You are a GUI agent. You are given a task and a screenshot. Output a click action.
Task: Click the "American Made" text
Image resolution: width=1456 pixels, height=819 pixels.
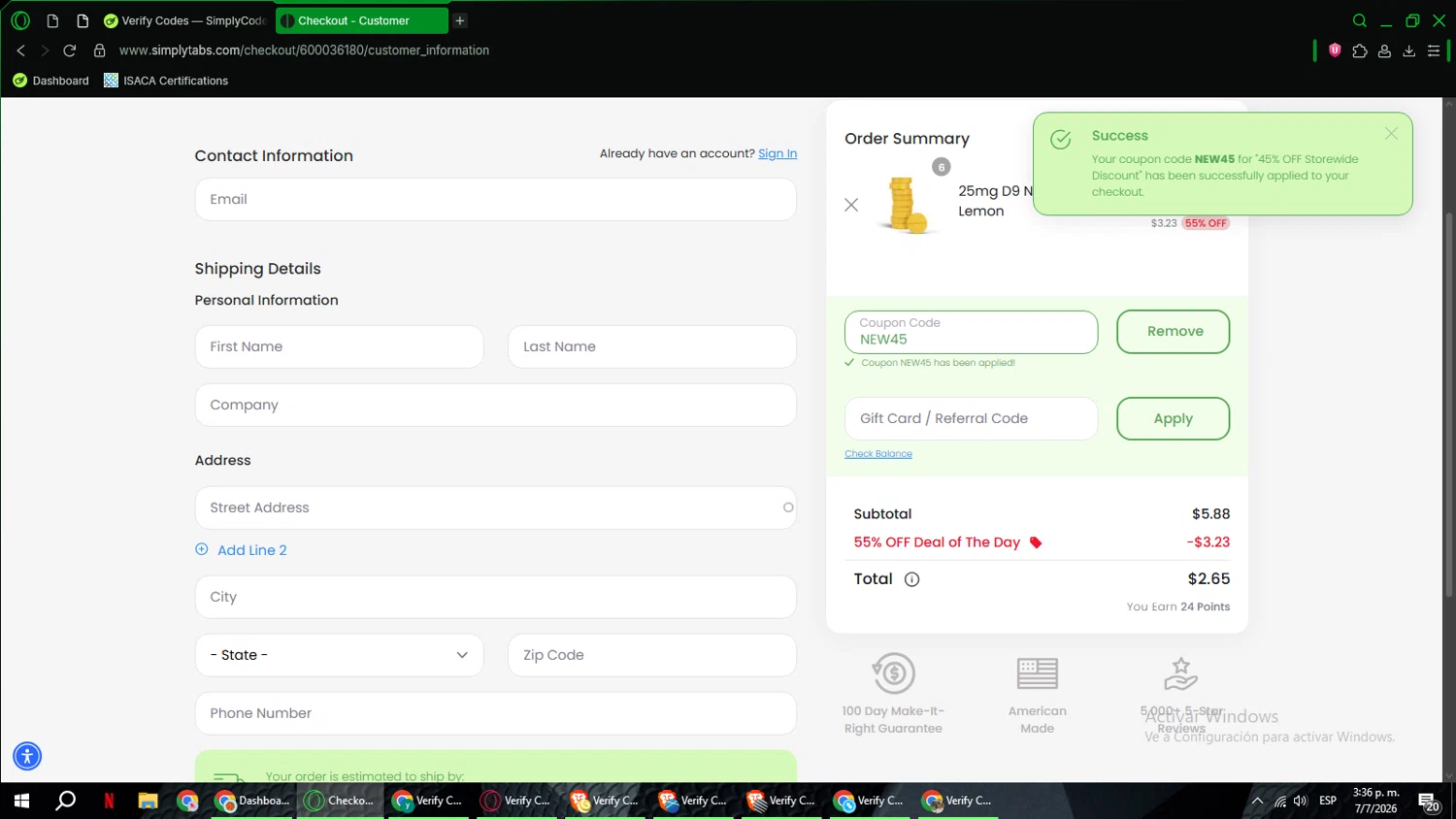pyautogui.click(x=1037, y=720)
